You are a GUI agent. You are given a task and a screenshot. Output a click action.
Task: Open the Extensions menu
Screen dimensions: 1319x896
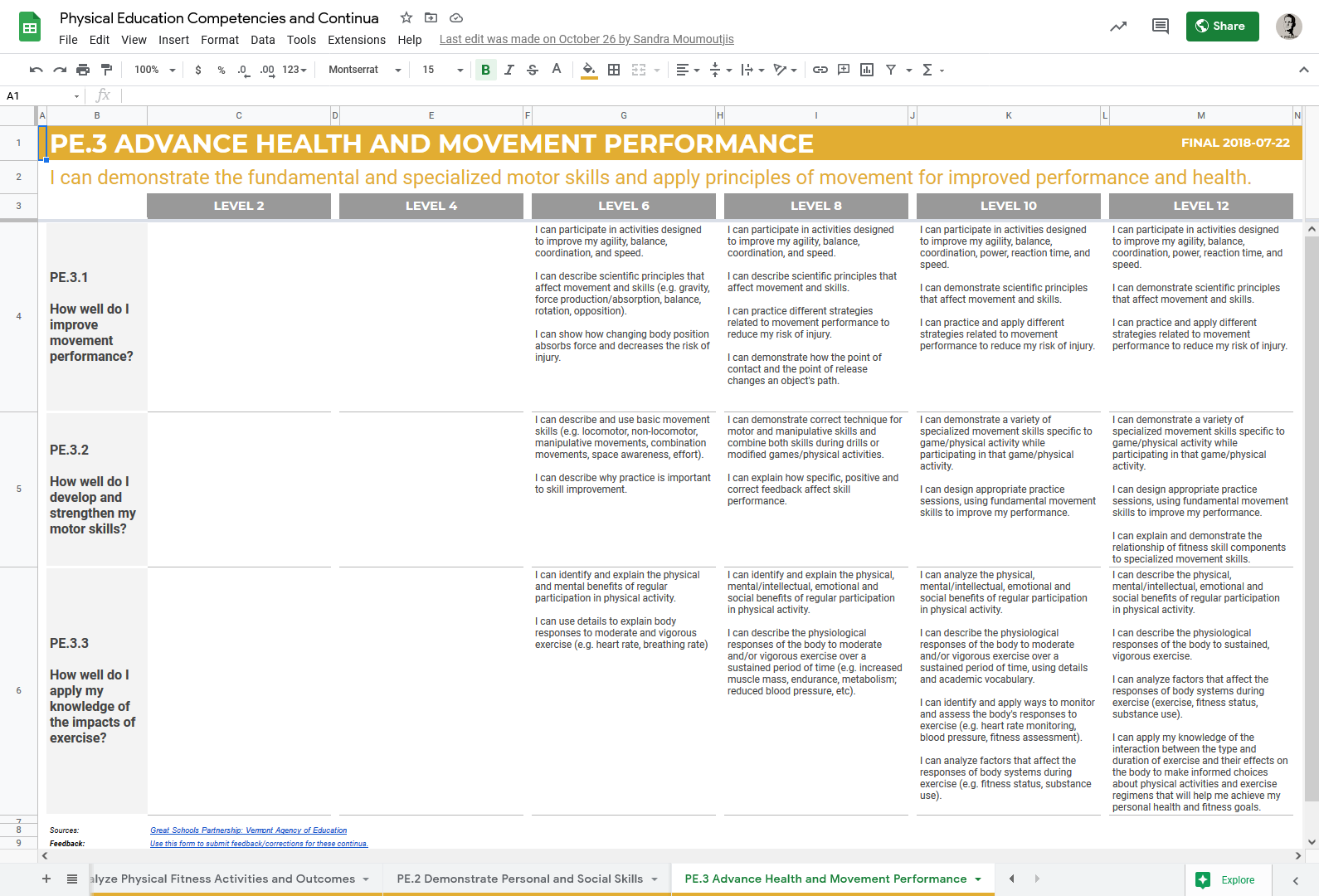point(356,40)
